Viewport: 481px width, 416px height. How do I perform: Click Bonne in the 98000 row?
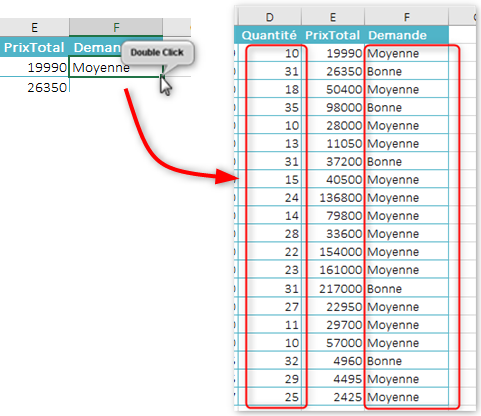(406, 107)
